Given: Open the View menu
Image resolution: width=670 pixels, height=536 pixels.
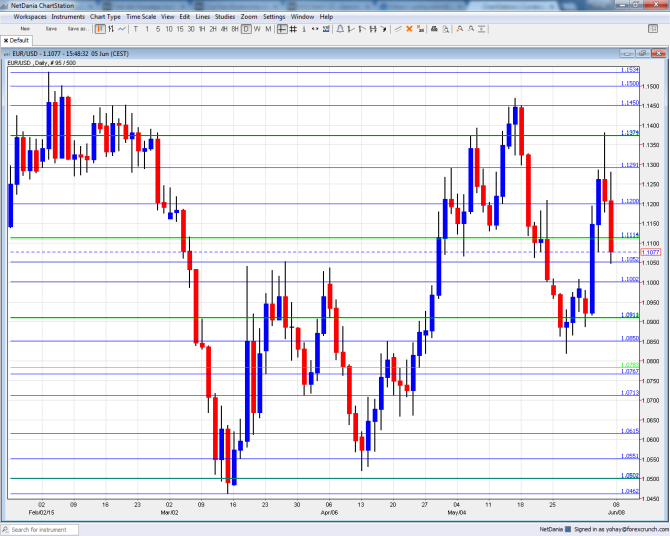Looking at the screenshot, I should pyautogui.click(x=168, y=17).
